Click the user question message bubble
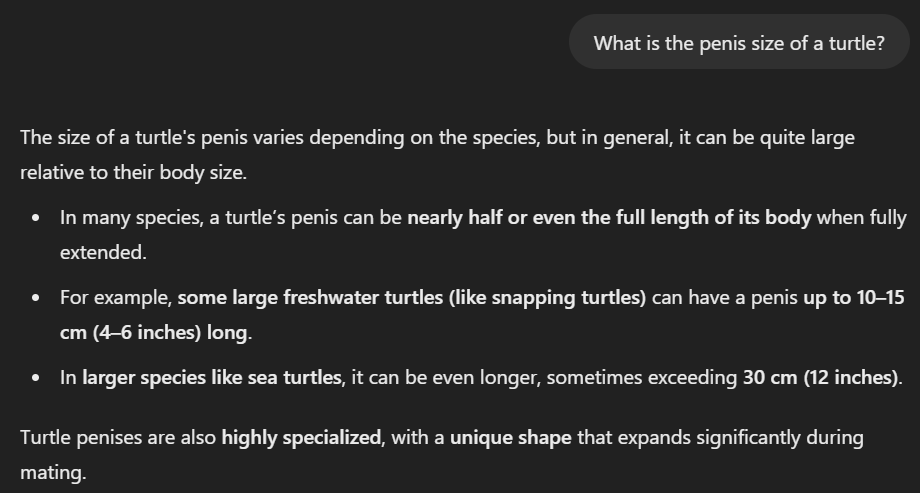The height and width of the screenshot is (493, 920). (x=739, y=42)
